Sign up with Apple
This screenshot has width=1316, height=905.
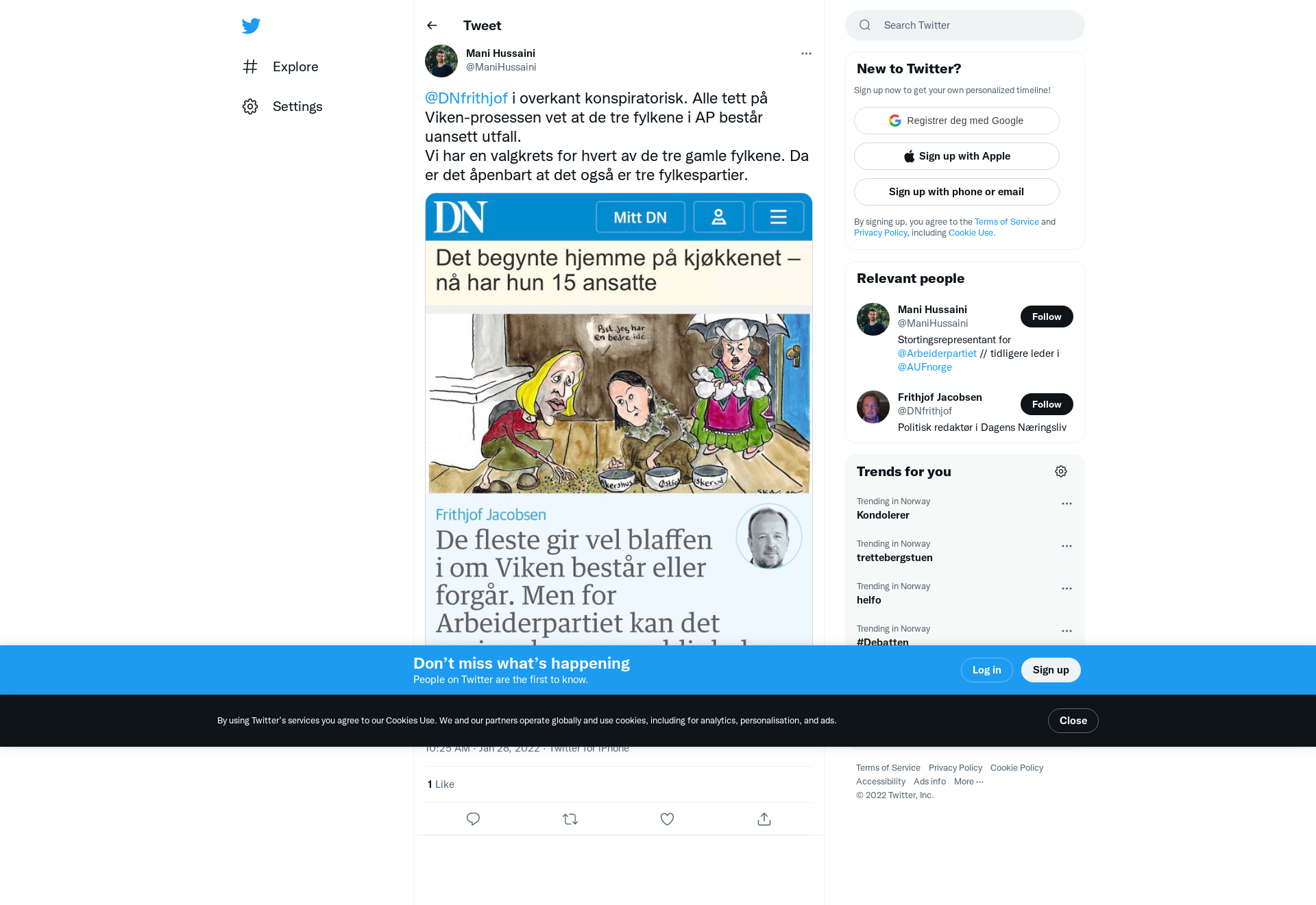(957, 156)
